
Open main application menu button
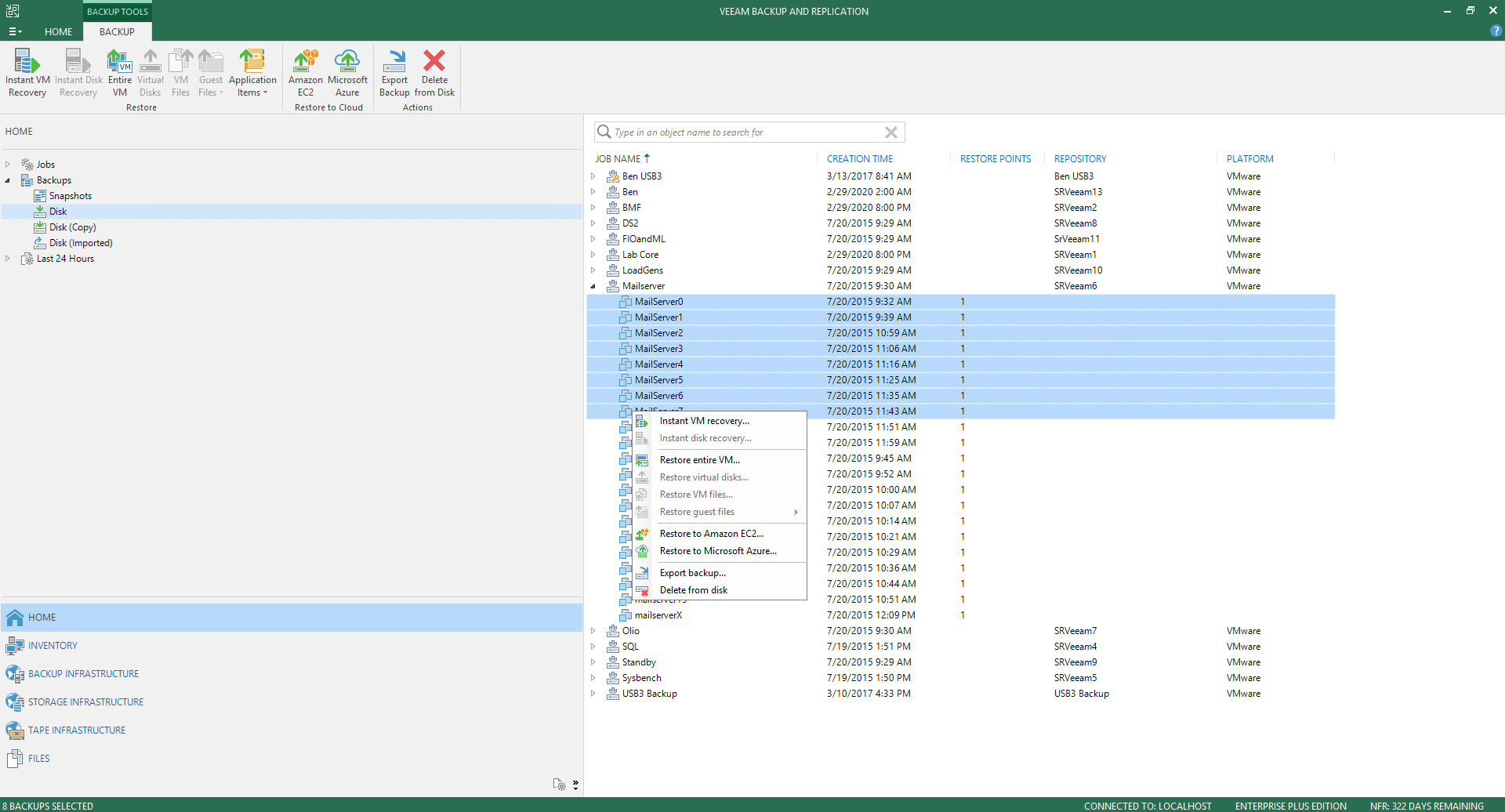coord(15,32)
